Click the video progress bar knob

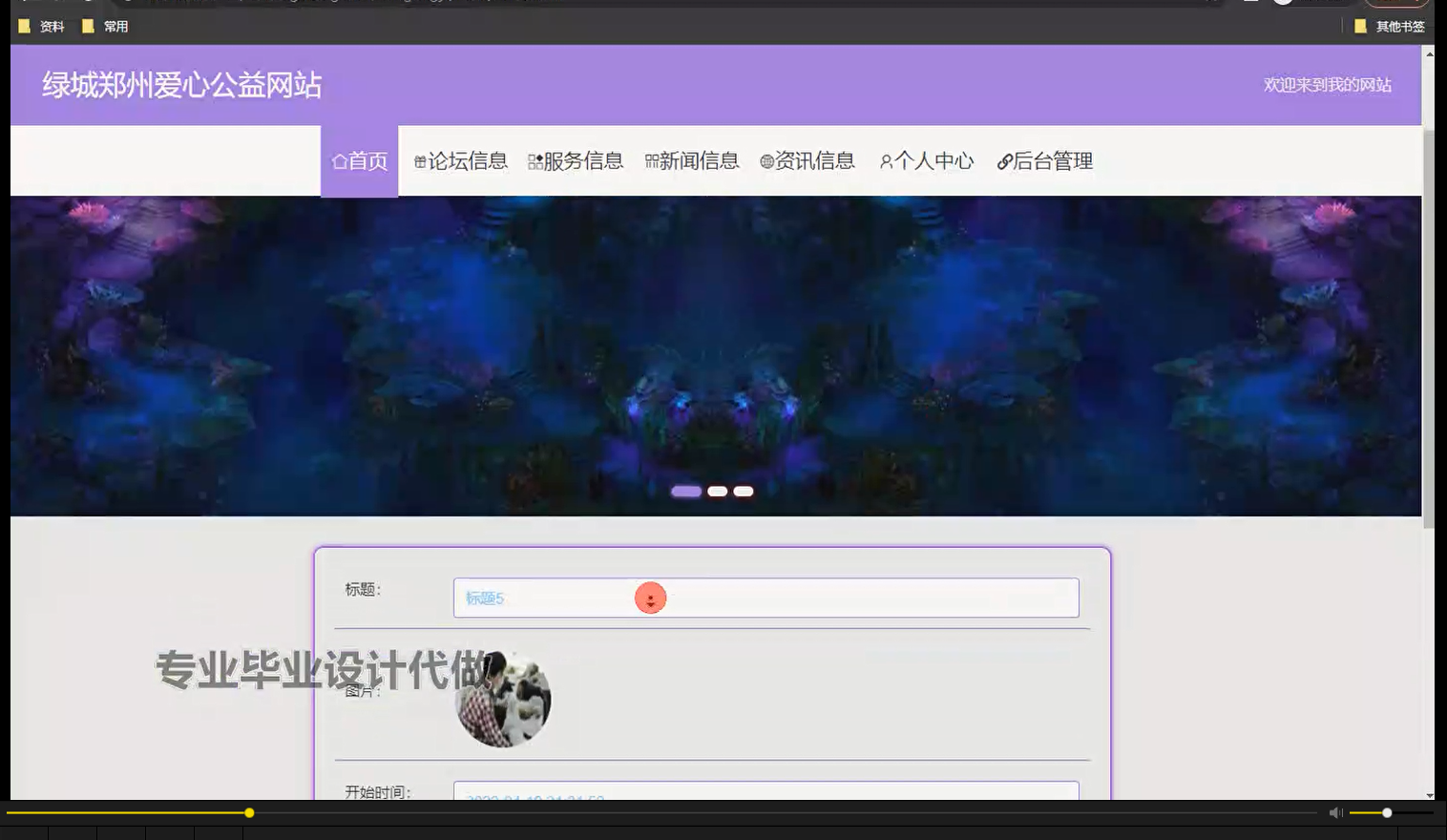pos(249,812)
